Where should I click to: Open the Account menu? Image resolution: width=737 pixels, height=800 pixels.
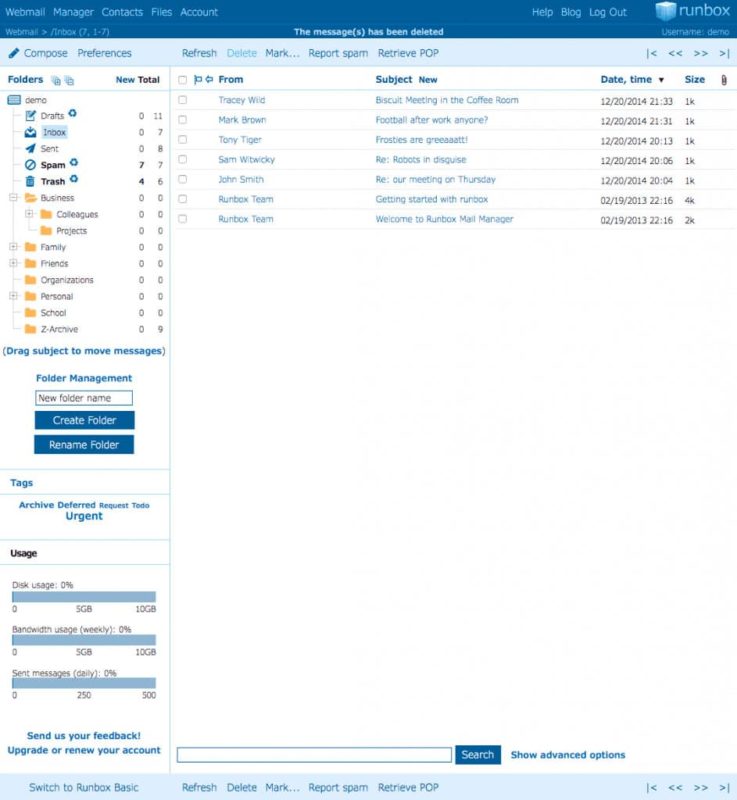tap(199, 12)
